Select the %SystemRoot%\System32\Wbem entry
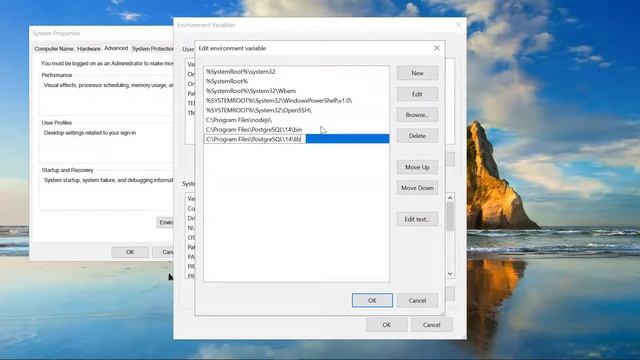This screenshot has height=360, width=640. click(296, 91)
